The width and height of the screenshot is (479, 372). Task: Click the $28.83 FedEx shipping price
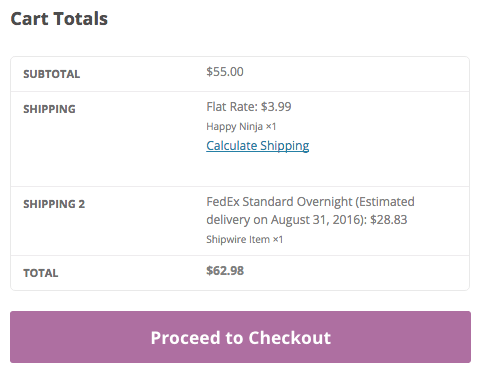[x=389, y=220]
